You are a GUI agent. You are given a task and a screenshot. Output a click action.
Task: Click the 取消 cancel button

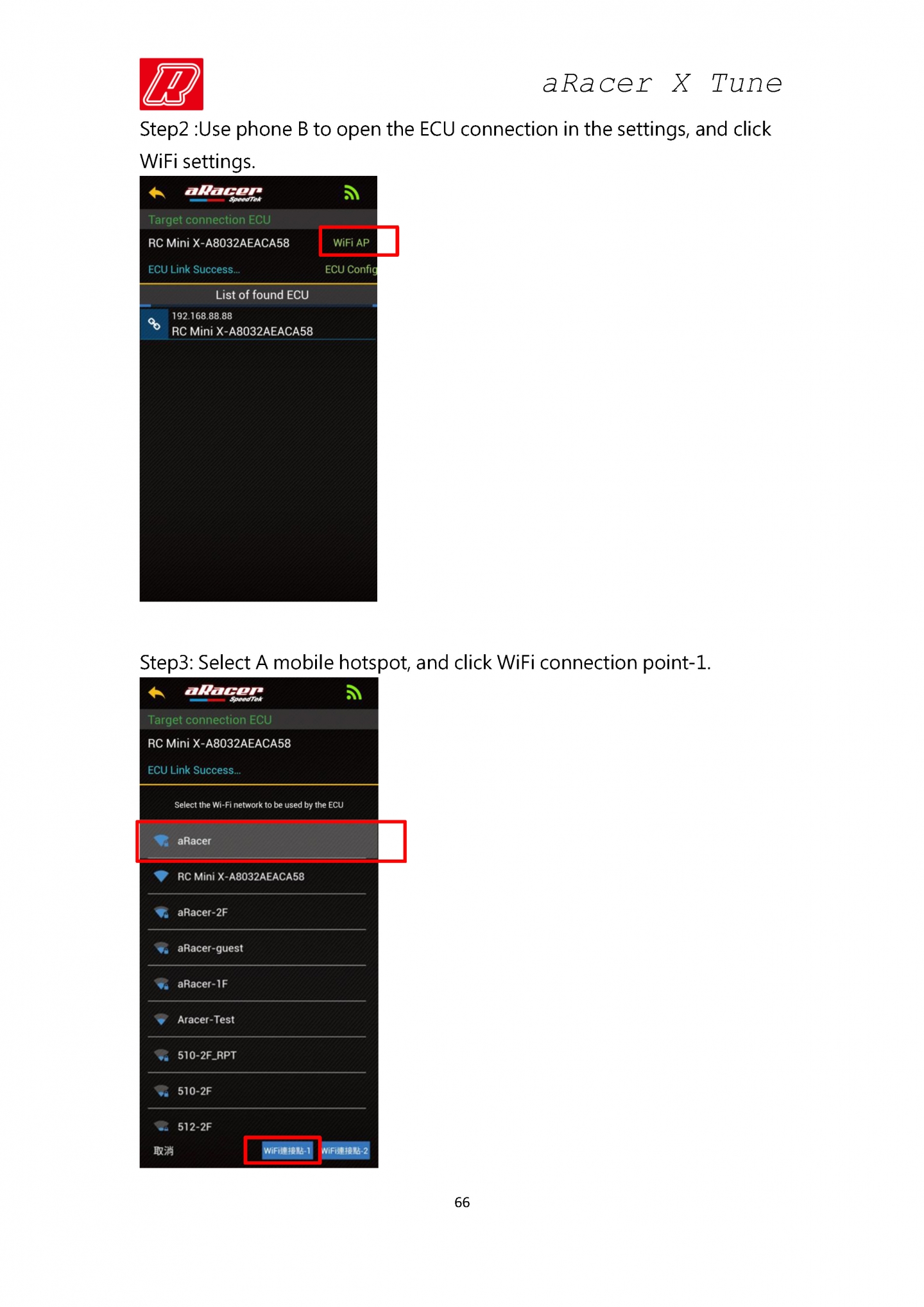coord(164,1151)
